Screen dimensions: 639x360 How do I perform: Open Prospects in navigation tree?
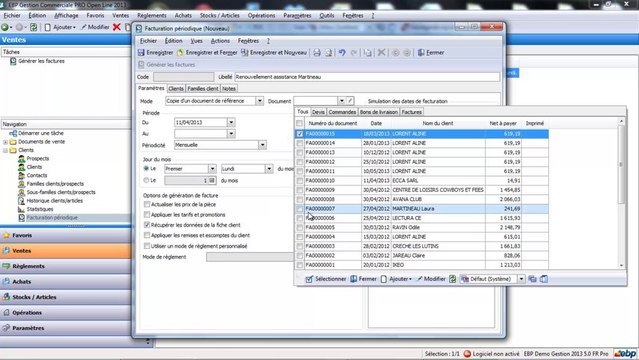37,159
